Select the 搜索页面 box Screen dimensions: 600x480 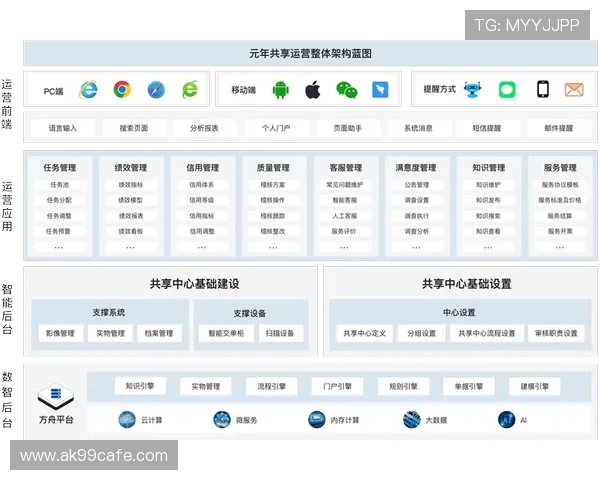[x=134, y=128]
